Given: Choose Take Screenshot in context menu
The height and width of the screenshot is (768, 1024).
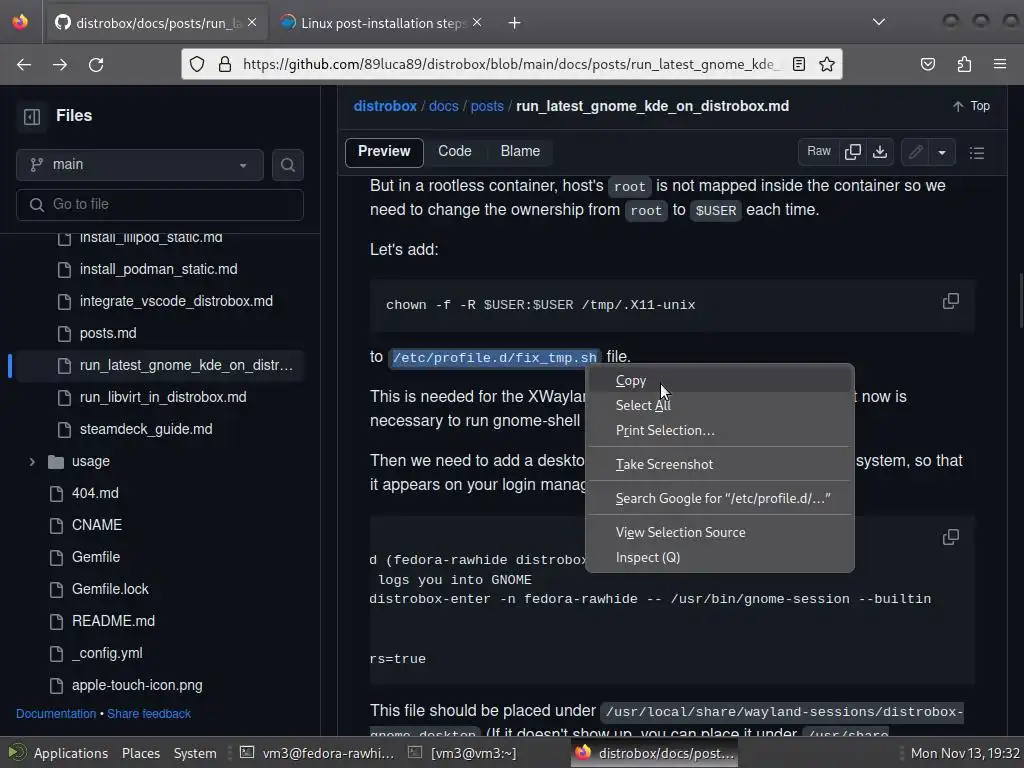Looking at the screenshot, I should coord(720,464).
